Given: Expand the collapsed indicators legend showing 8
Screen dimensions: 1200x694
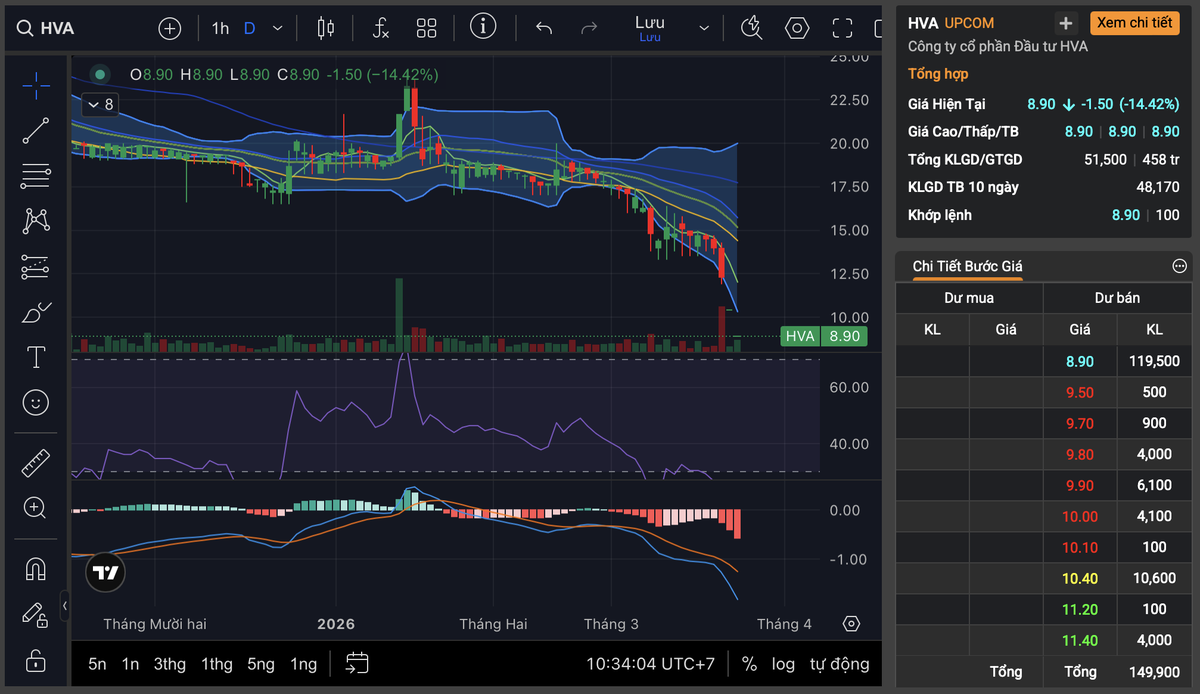Looking at the screenshot, I should pos(100,104).
